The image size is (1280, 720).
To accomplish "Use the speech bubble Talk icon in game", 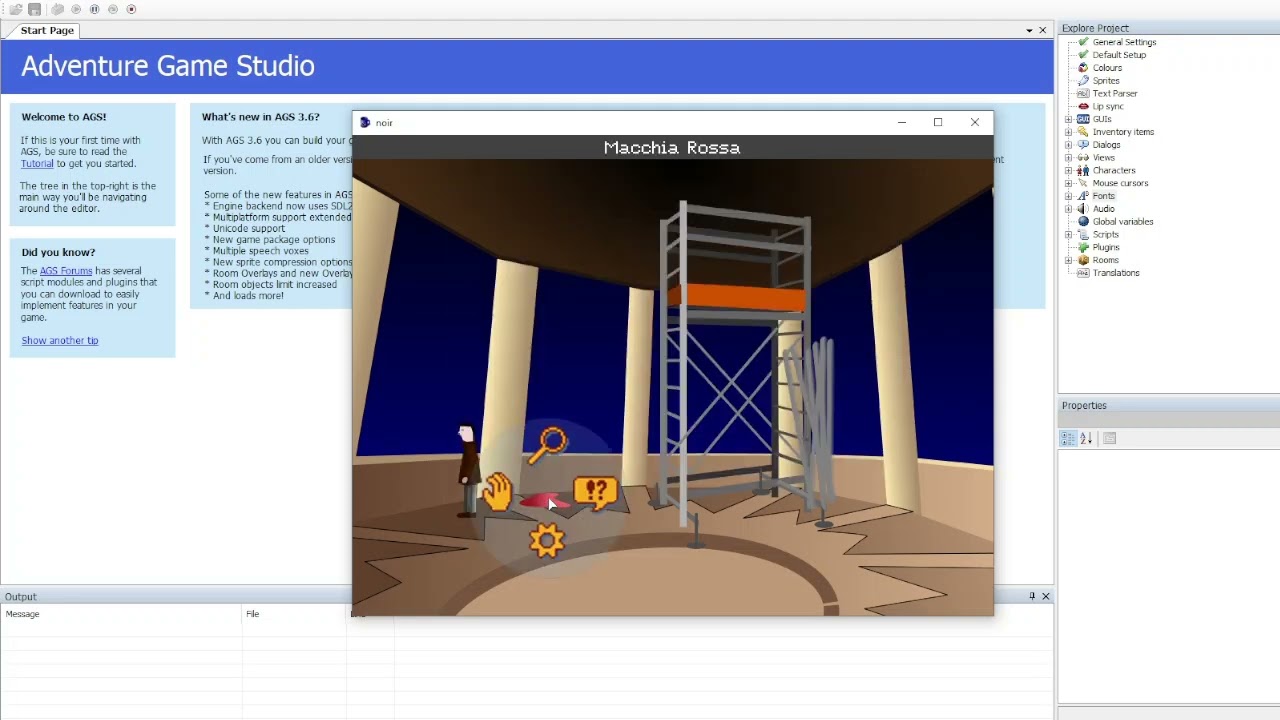I will 595,493.
